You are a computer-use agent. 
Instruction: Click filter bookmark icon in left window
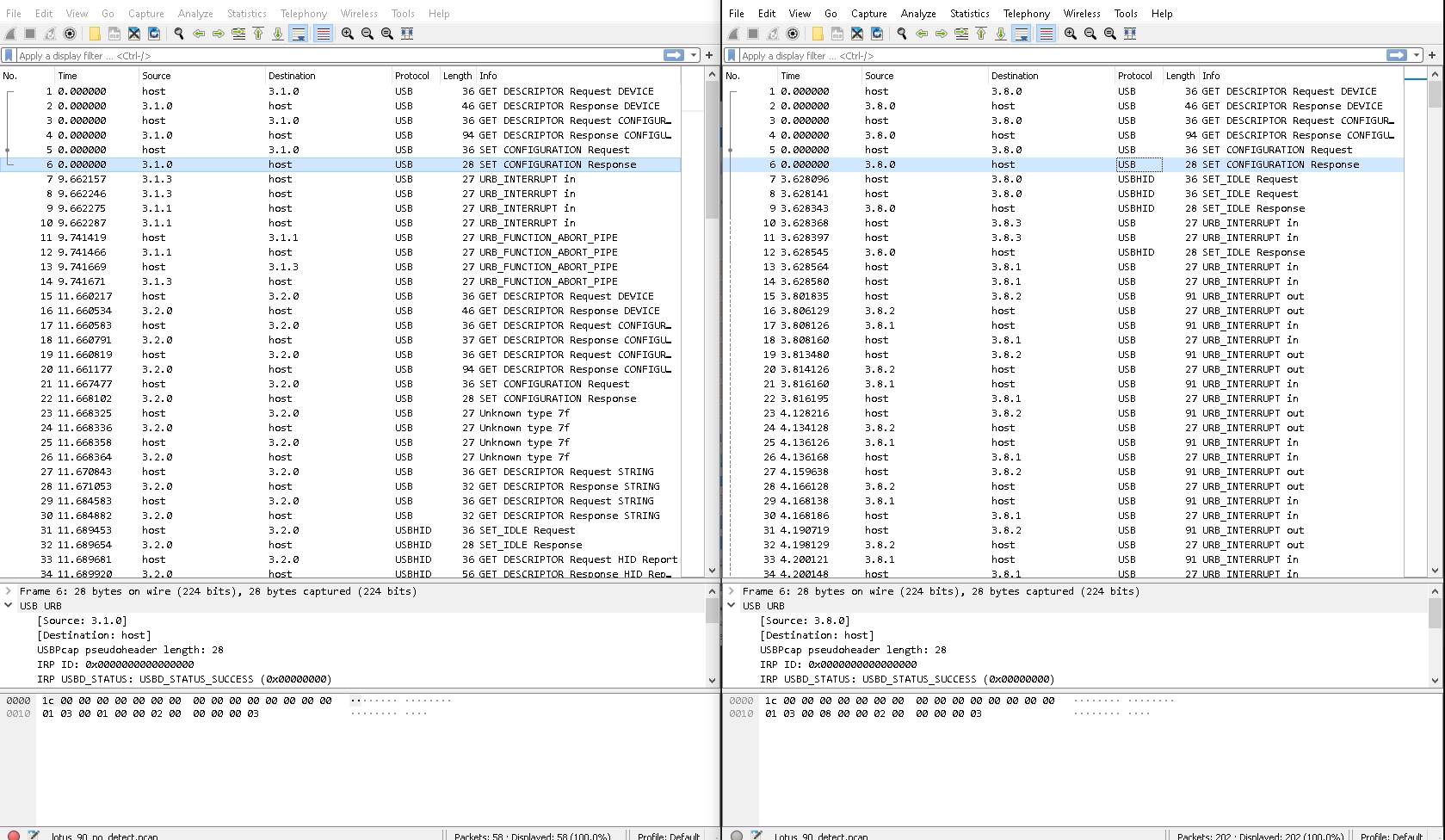point(9,55)
